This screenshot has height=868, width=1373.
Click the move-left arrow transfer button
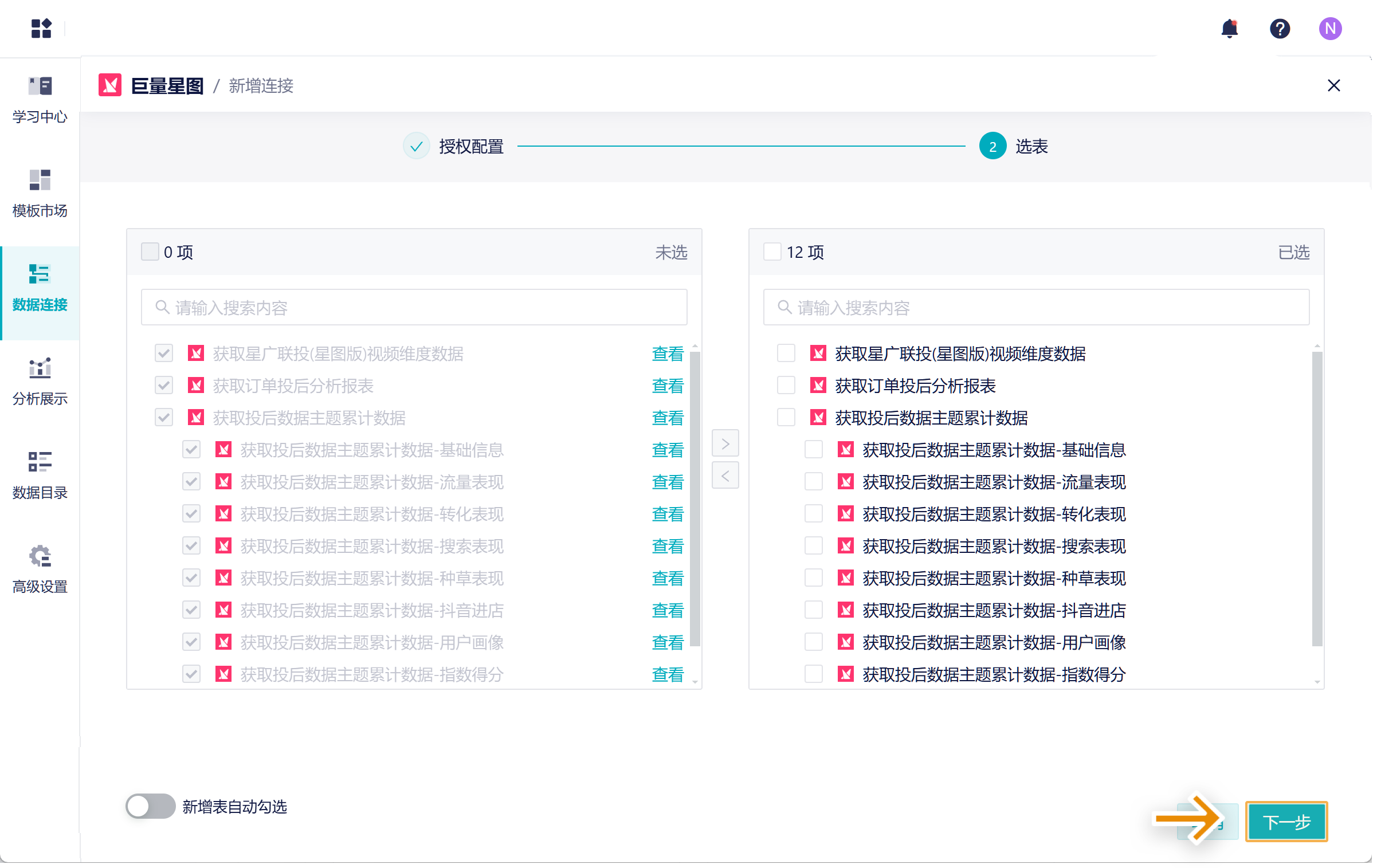pyautogui.click(x=725, y=476)
